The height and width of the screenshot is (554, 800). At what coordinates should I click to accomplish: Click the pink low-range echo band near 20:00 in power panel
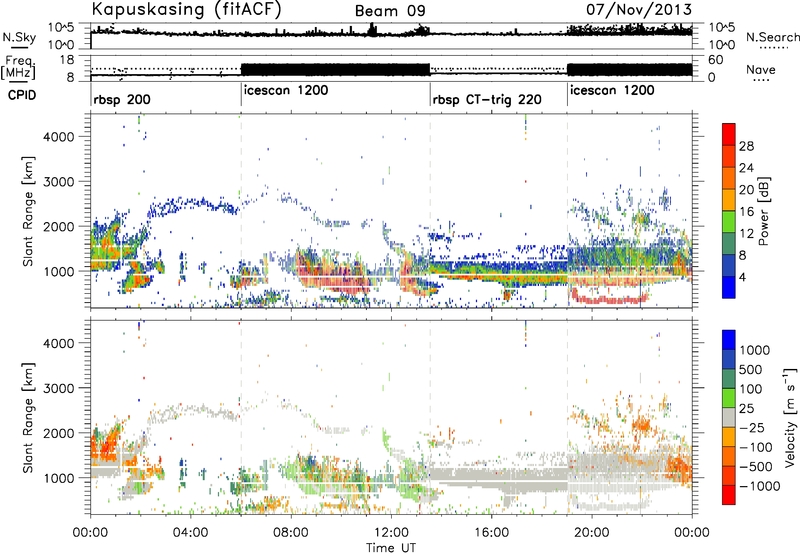[610, 297]
